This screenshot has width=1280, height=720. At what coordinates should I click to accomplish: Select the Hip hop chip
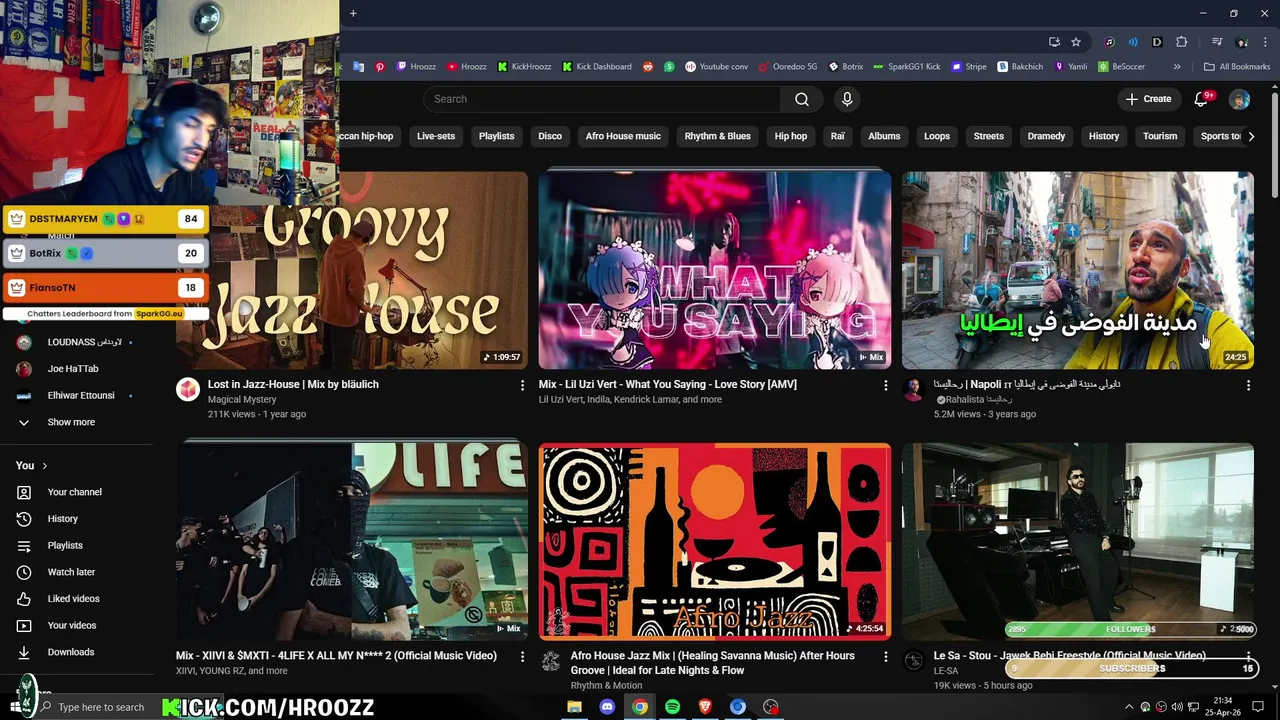click(x=790, y=136)
